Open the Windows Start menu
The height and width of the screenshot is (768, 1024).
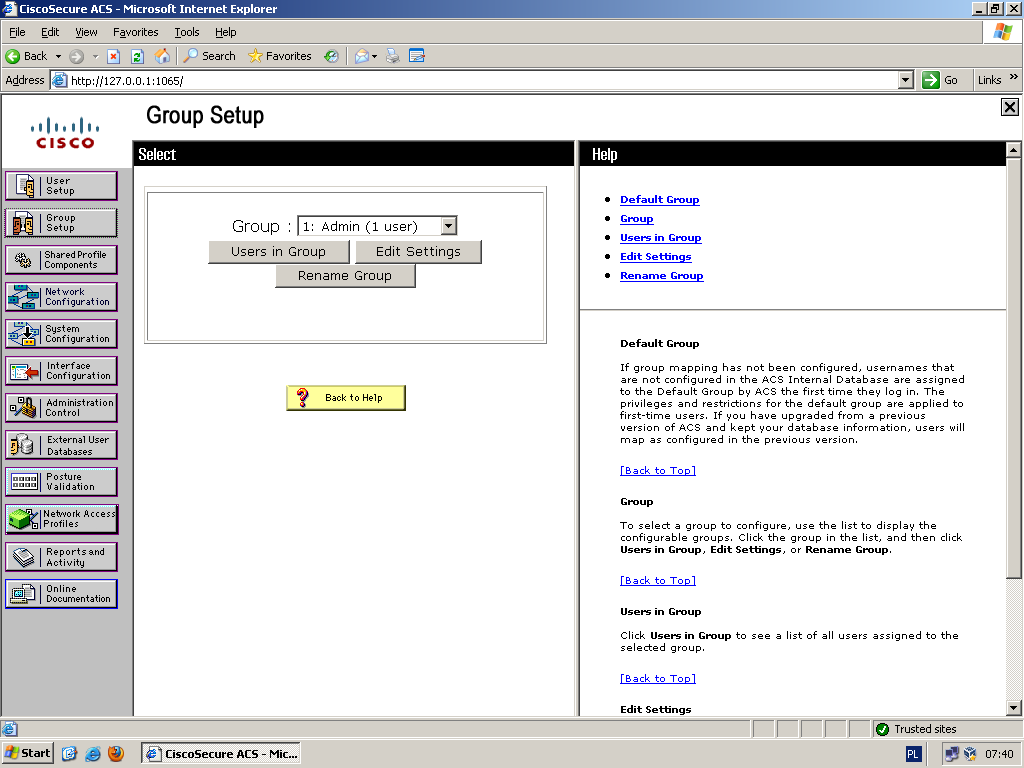(x=27, y=753)
